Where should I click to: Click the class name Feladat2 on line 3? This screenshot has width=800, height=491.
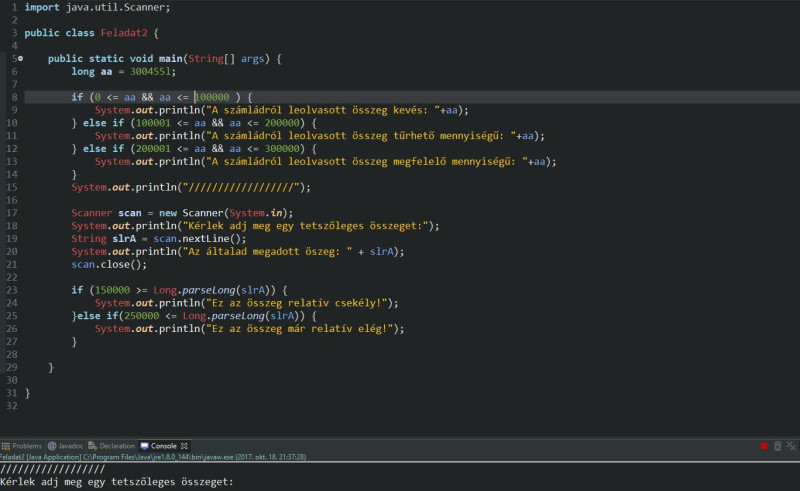pos(124,33)
